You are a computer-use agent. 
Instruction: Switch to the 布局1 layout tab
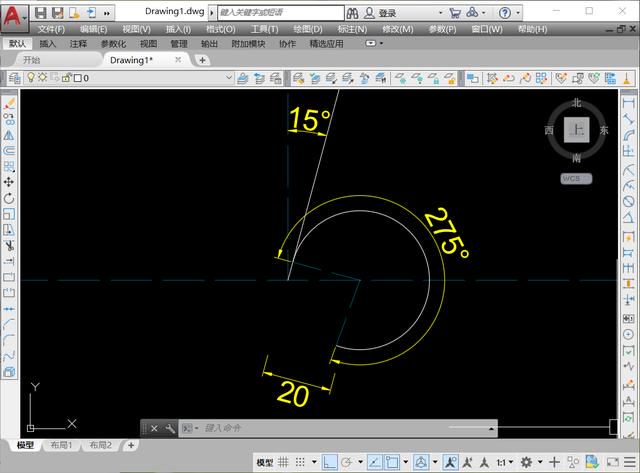(61, 445)
